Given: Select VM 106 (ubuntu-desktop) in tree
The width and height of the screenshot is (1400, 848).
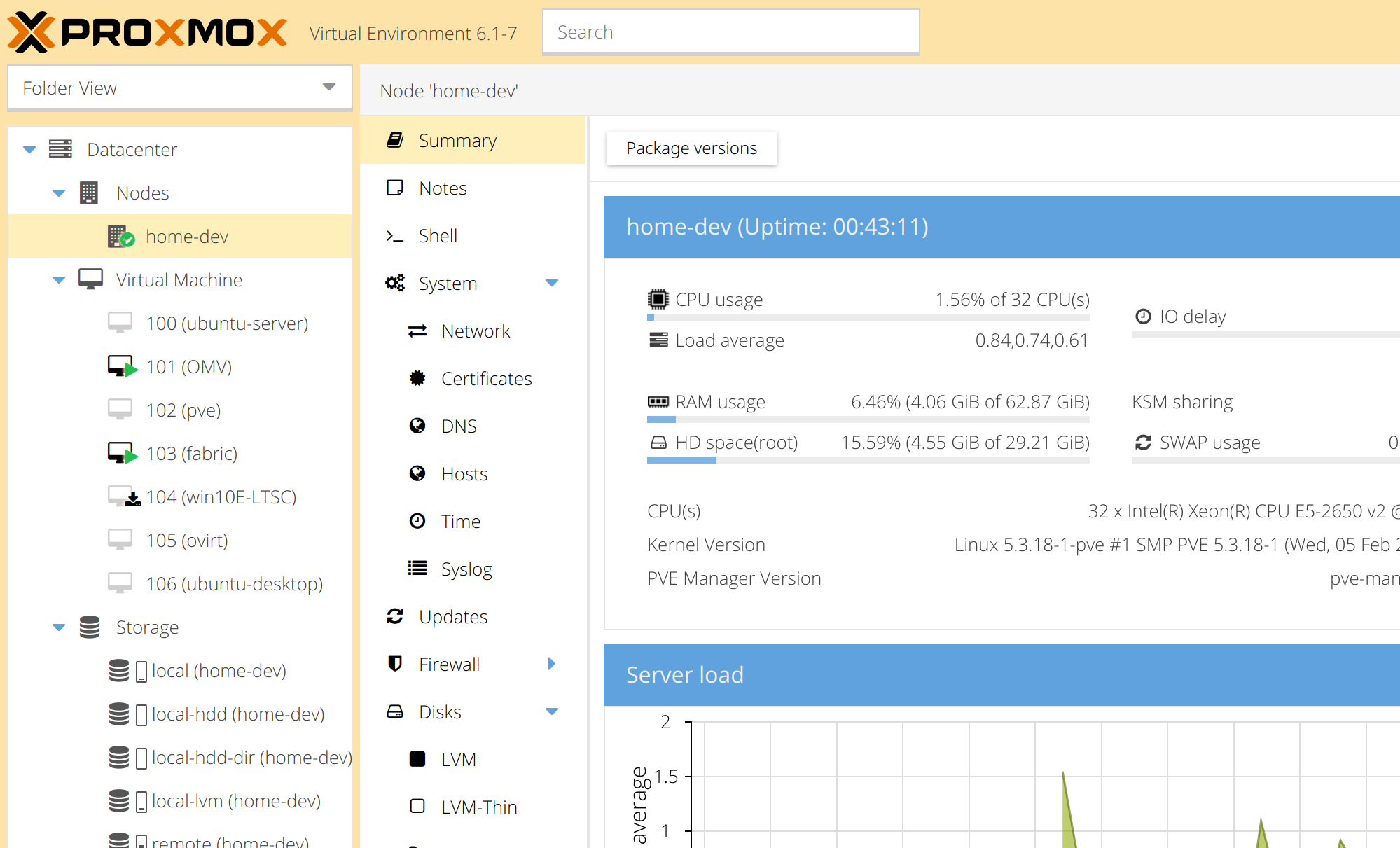Looking at the screenshot, I should [x=180, y=583].
